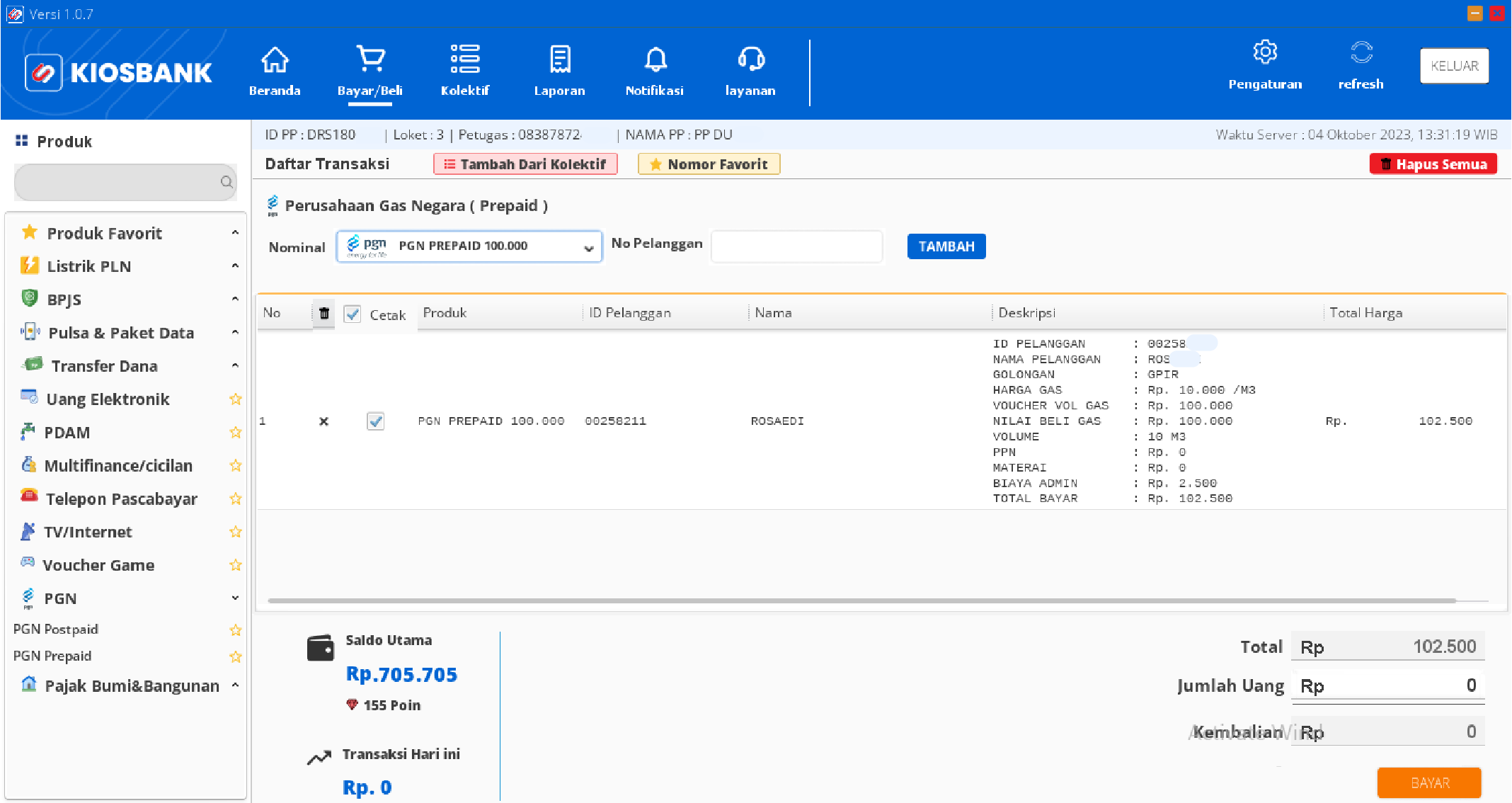Click the Hapus Semua button

point(1433,164)
